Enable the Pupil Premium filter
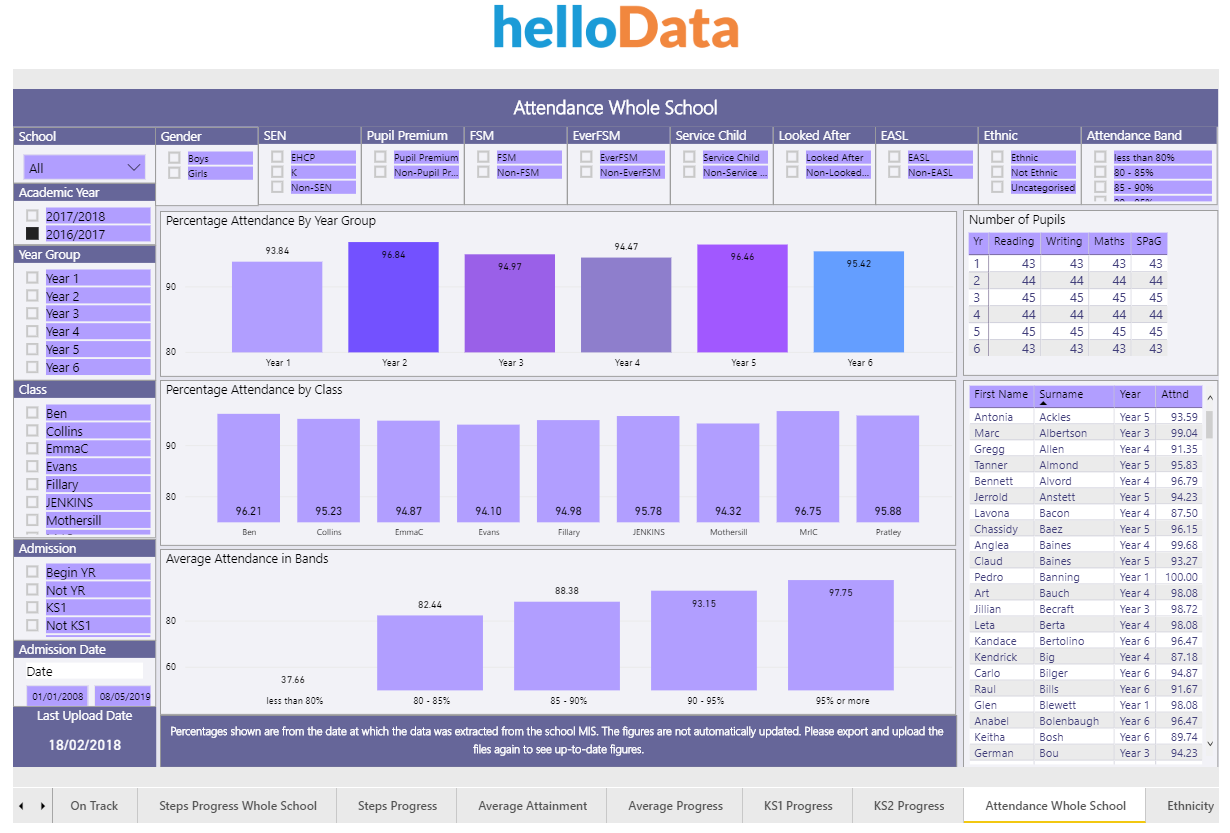Image resolution: width=1230 pixels, height=833 pixels. click(380, 156)
